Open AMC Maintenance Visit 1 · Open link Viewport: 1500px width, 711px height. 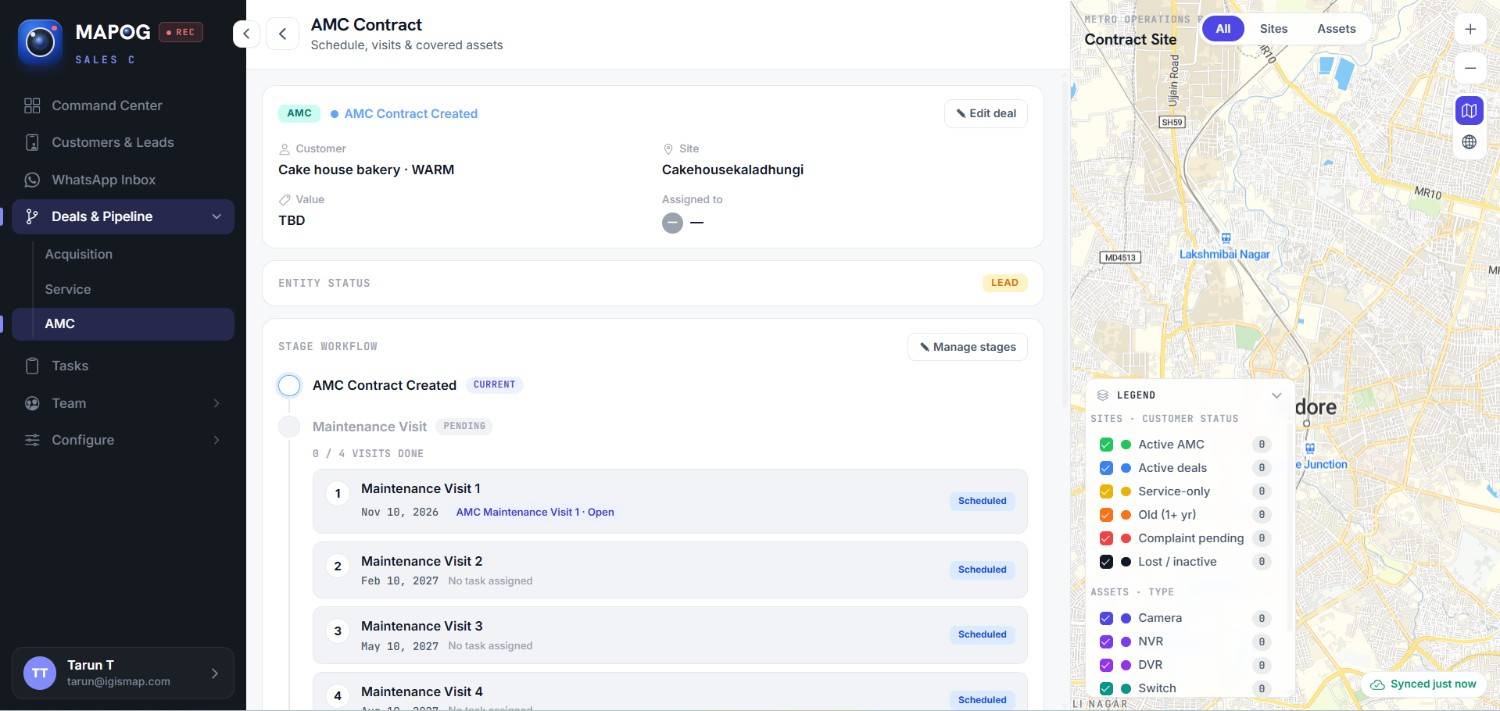tap(535, 512)
